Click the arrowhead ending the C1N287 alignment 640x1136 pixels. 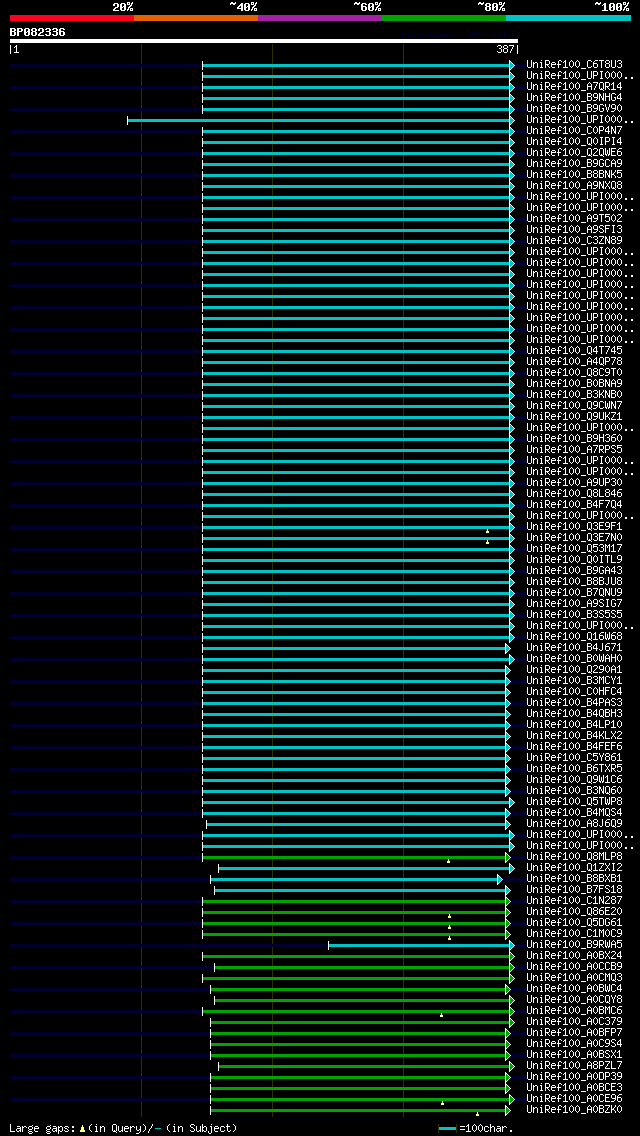pos(508,901)
